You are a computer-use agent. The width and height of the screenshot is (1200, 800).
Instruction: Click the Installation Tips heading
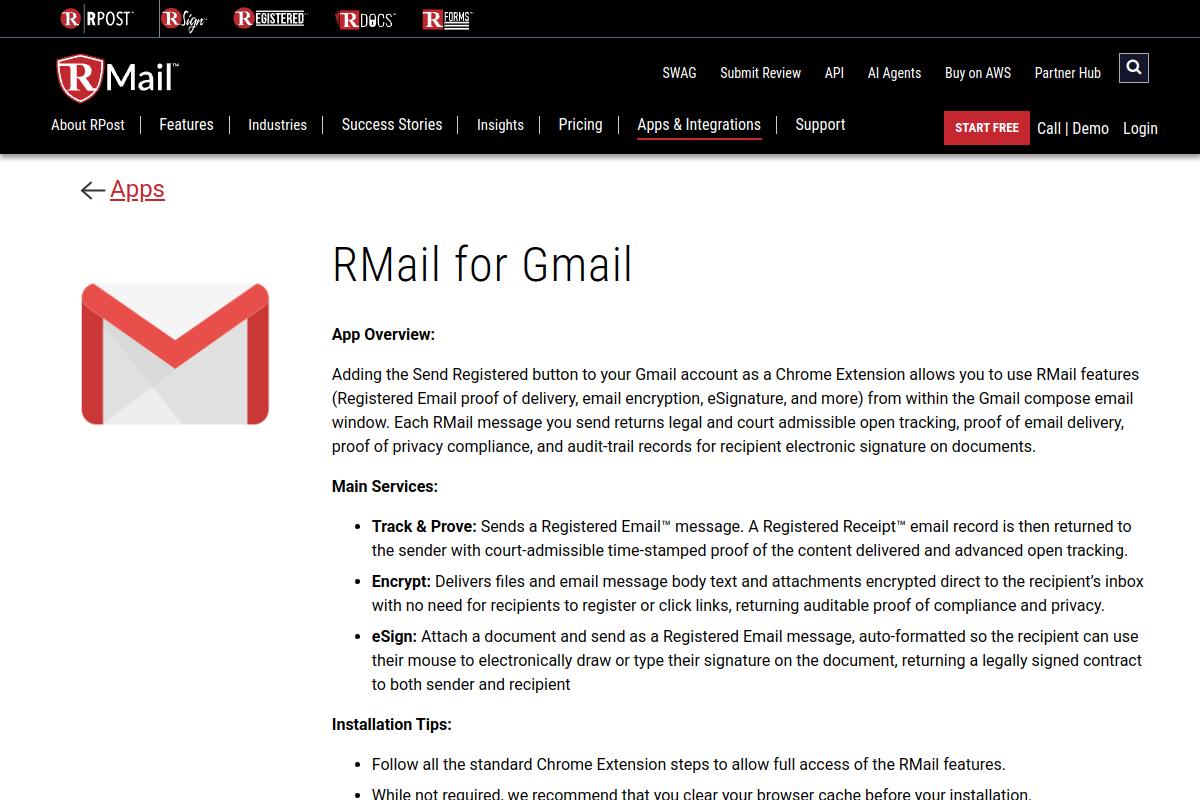[392, 724]
